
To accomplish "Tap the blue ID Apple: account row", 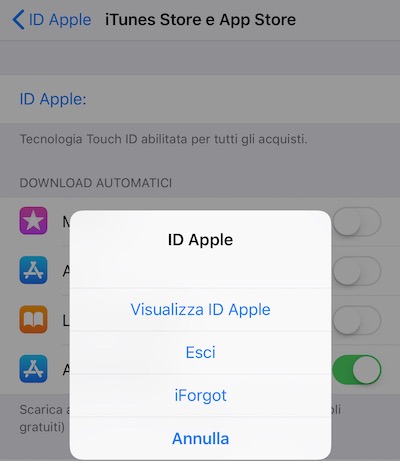I will (x=200, y=99).
